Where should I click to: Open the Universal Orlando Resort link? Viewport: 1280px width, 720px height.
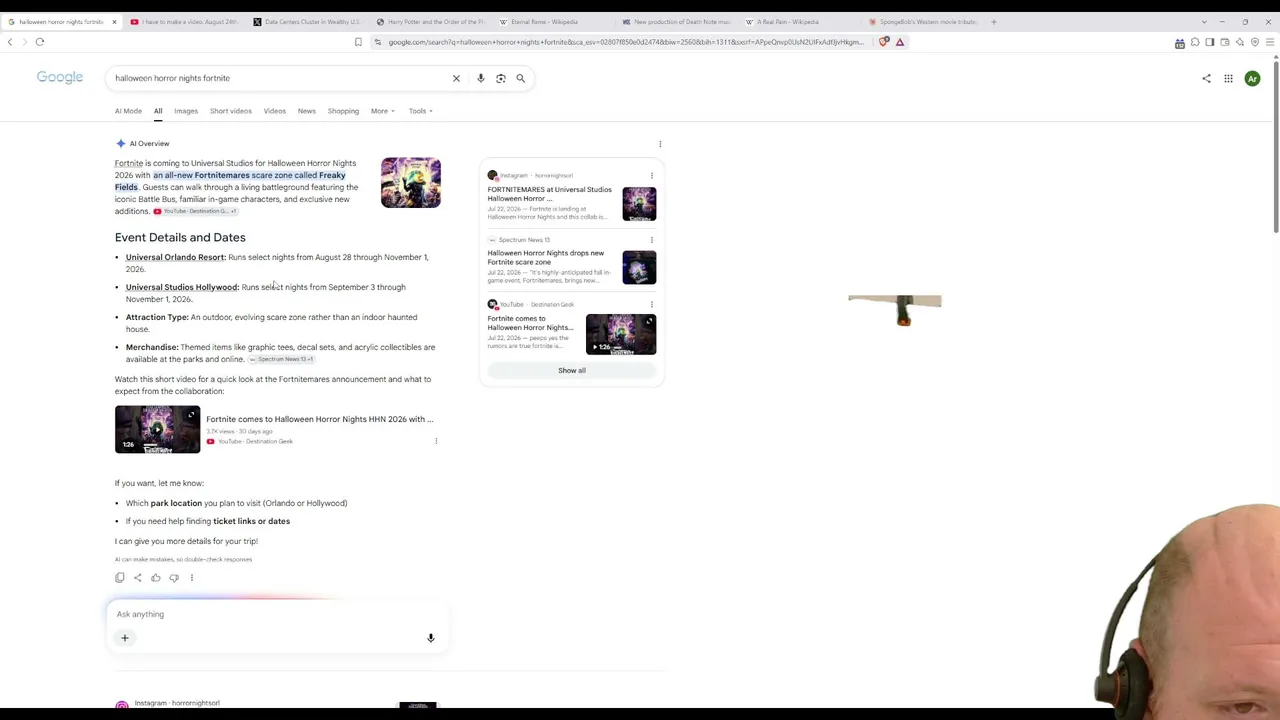click(175, 257)
